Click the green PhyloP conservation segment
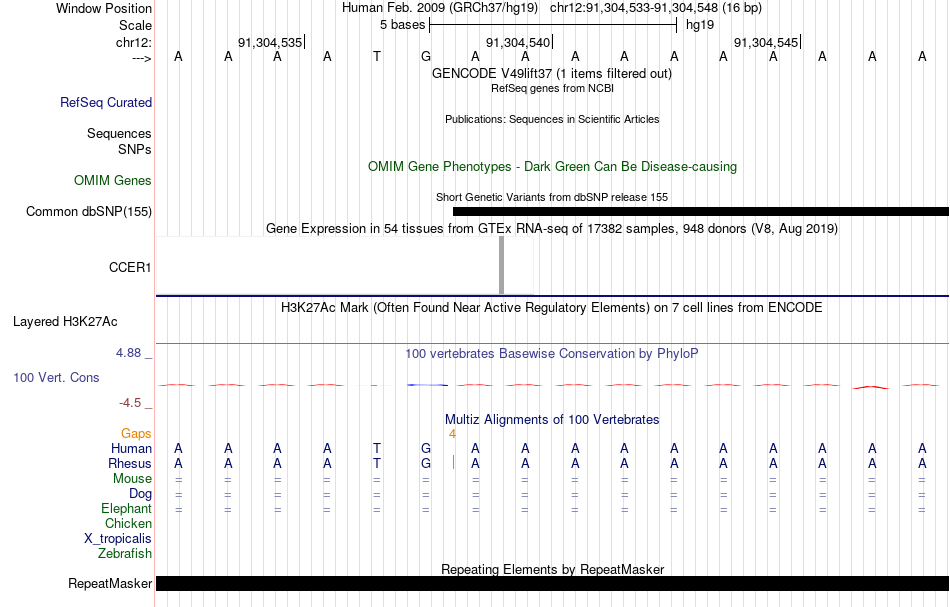This screenshot has height=607, width=950. pos(374,385)
